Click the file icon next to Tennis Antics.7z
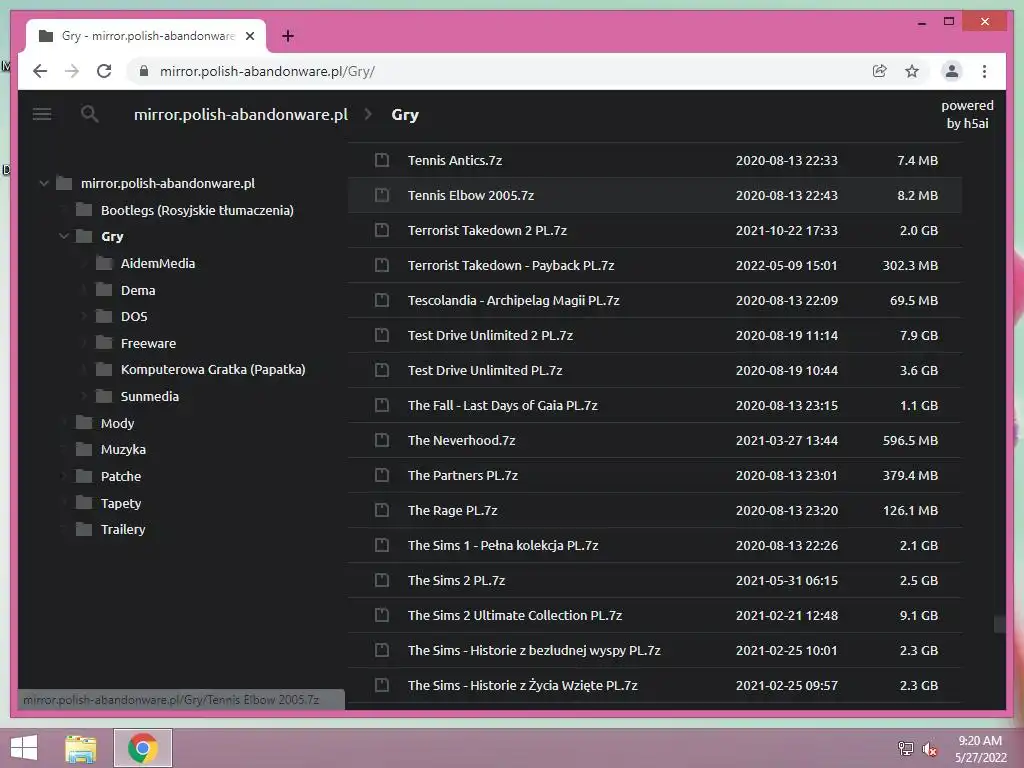This screenshot has height=768, width=1024. click(x=382, y=160)
